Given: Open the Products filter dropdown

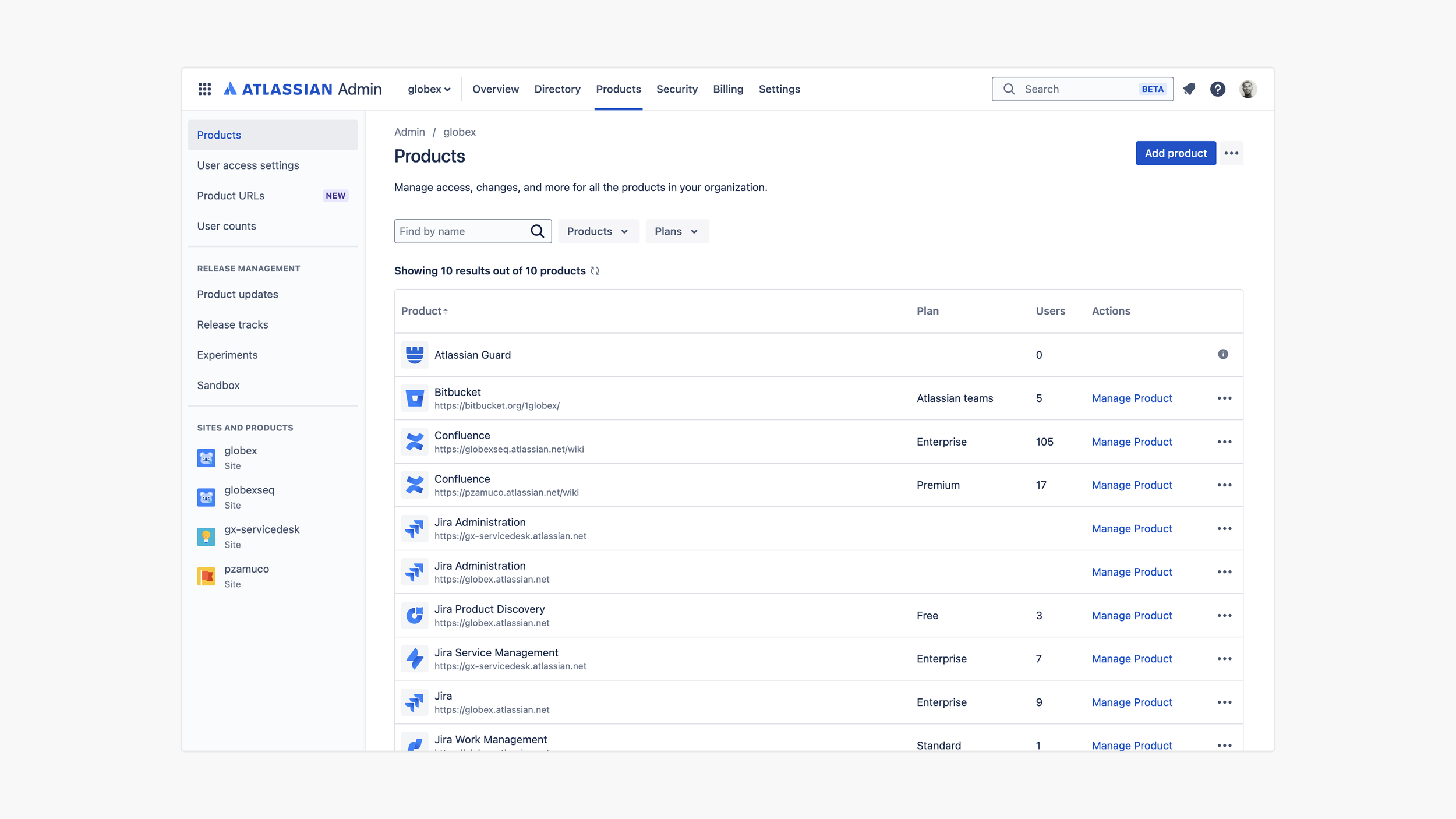Looking at the screenshot, I should tap(598, 231).
